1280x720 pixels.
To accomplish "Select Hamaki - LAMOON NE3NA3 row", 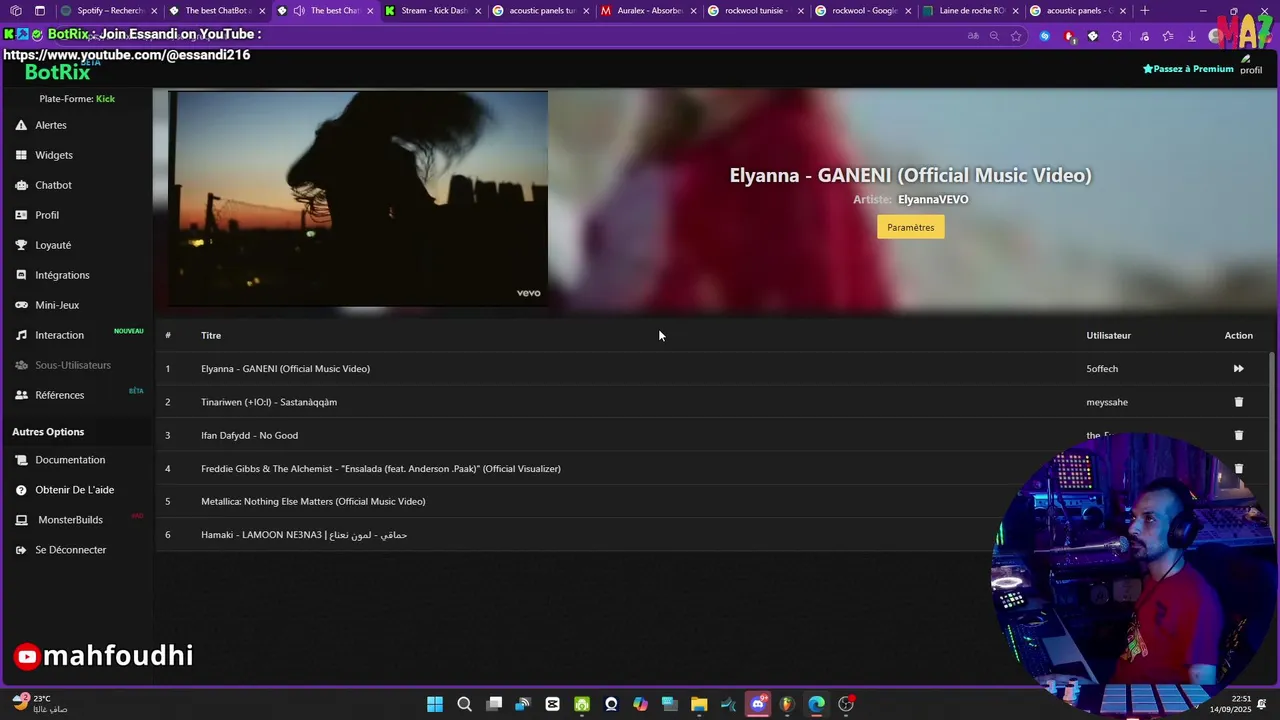I will (x=304, y=535).
